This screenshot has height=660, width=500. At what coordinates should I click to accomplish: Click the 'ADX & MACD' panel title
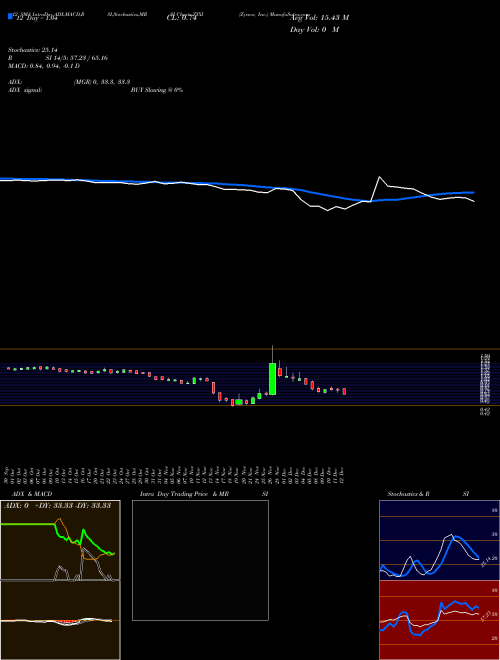click(32, 494)
